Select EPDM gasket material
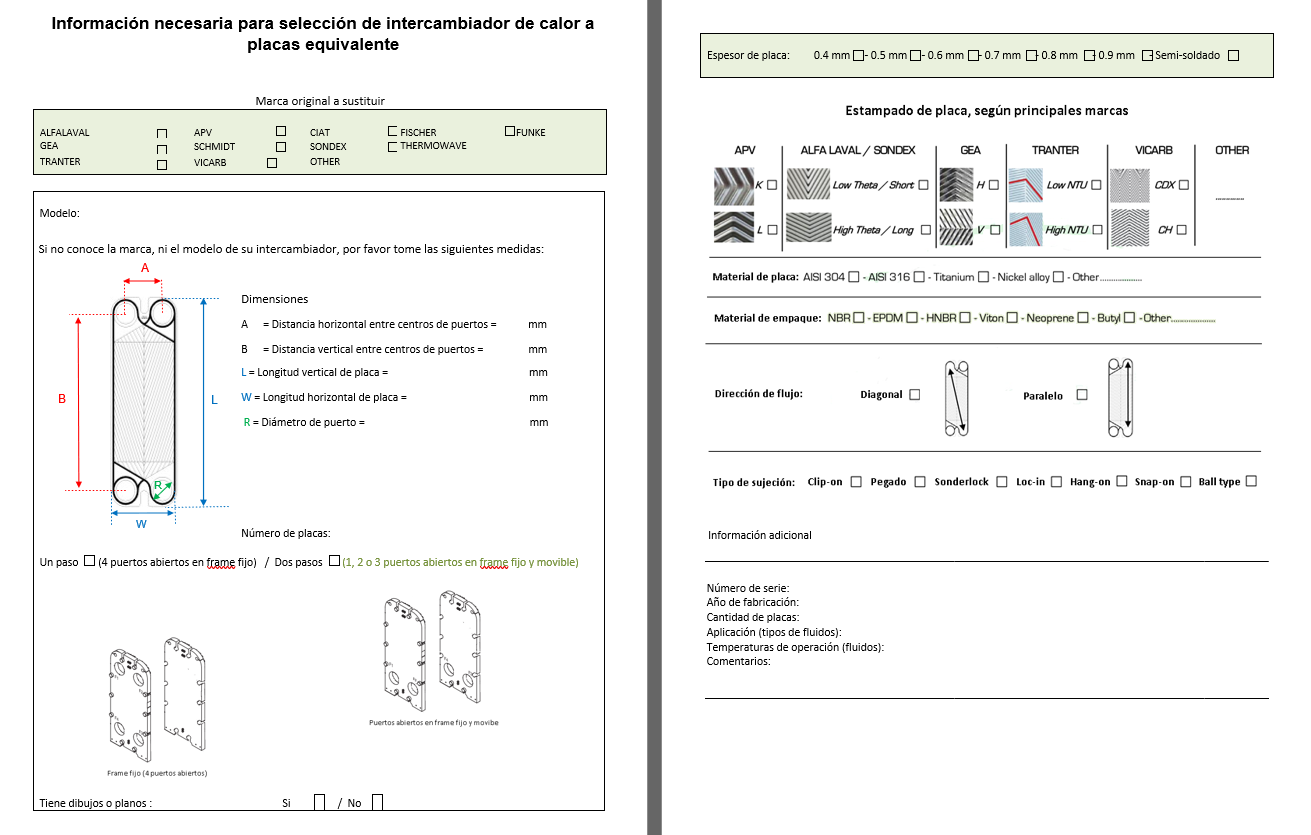 point(912,318)
